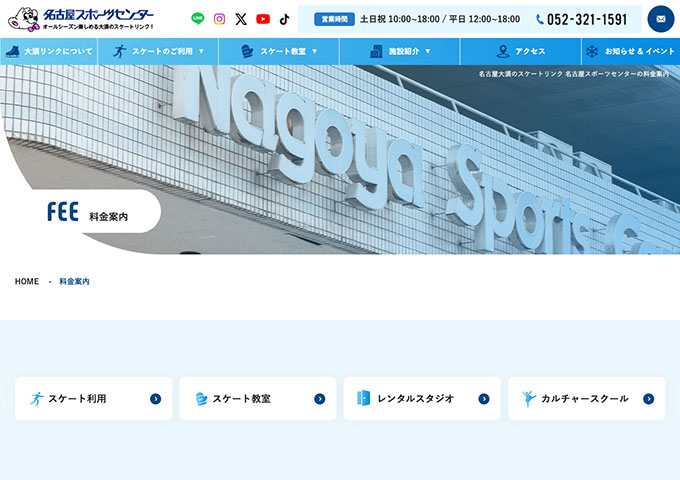This screenshot has width=680, height=480.
Task: Open the スケート教室 card label
Action: click(242, 398)
